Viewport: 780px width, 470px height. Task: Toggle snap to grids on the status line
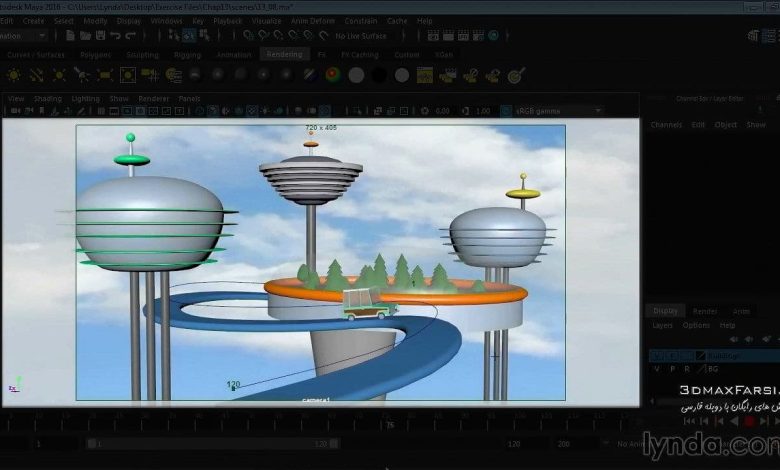coord(249,35)
